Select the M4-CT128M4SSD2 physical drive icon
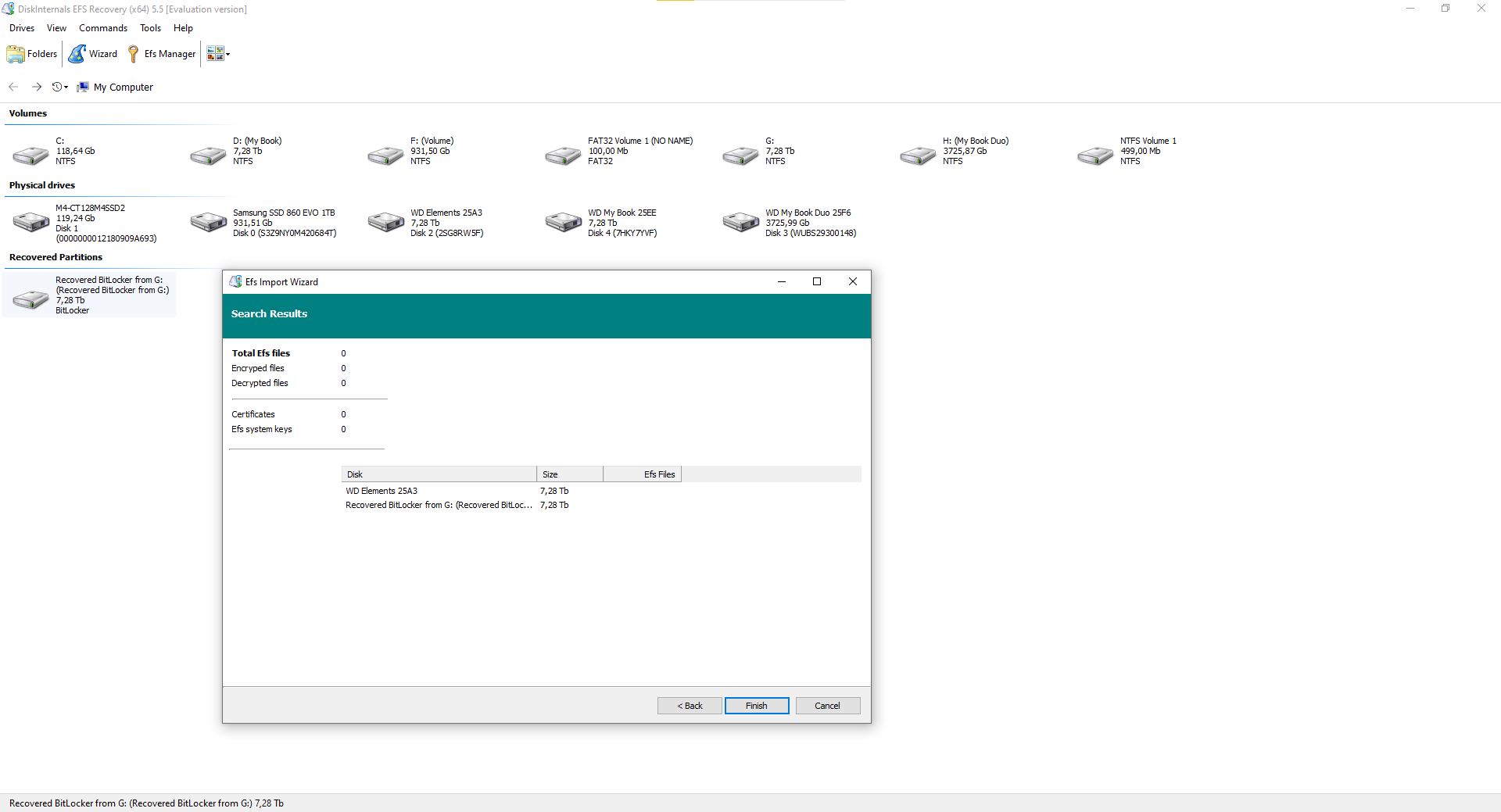Image resolution: width=1501 pixels, height=812 pixels. click(31, 222)
